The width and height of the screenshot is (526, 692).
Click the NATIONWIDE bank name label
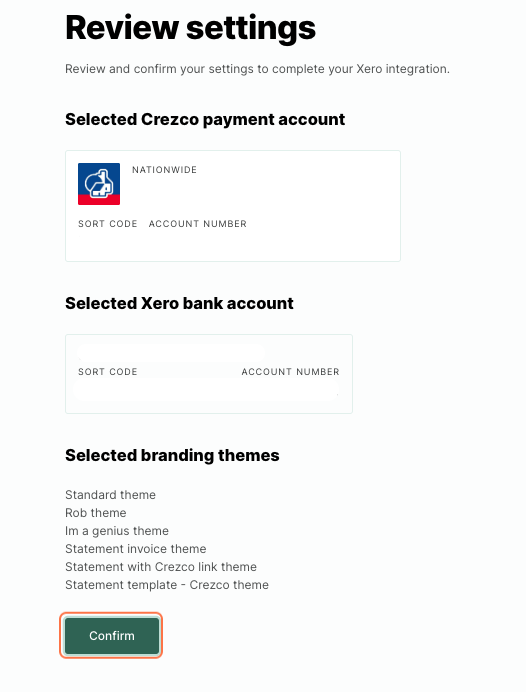[x=165, y=170]
